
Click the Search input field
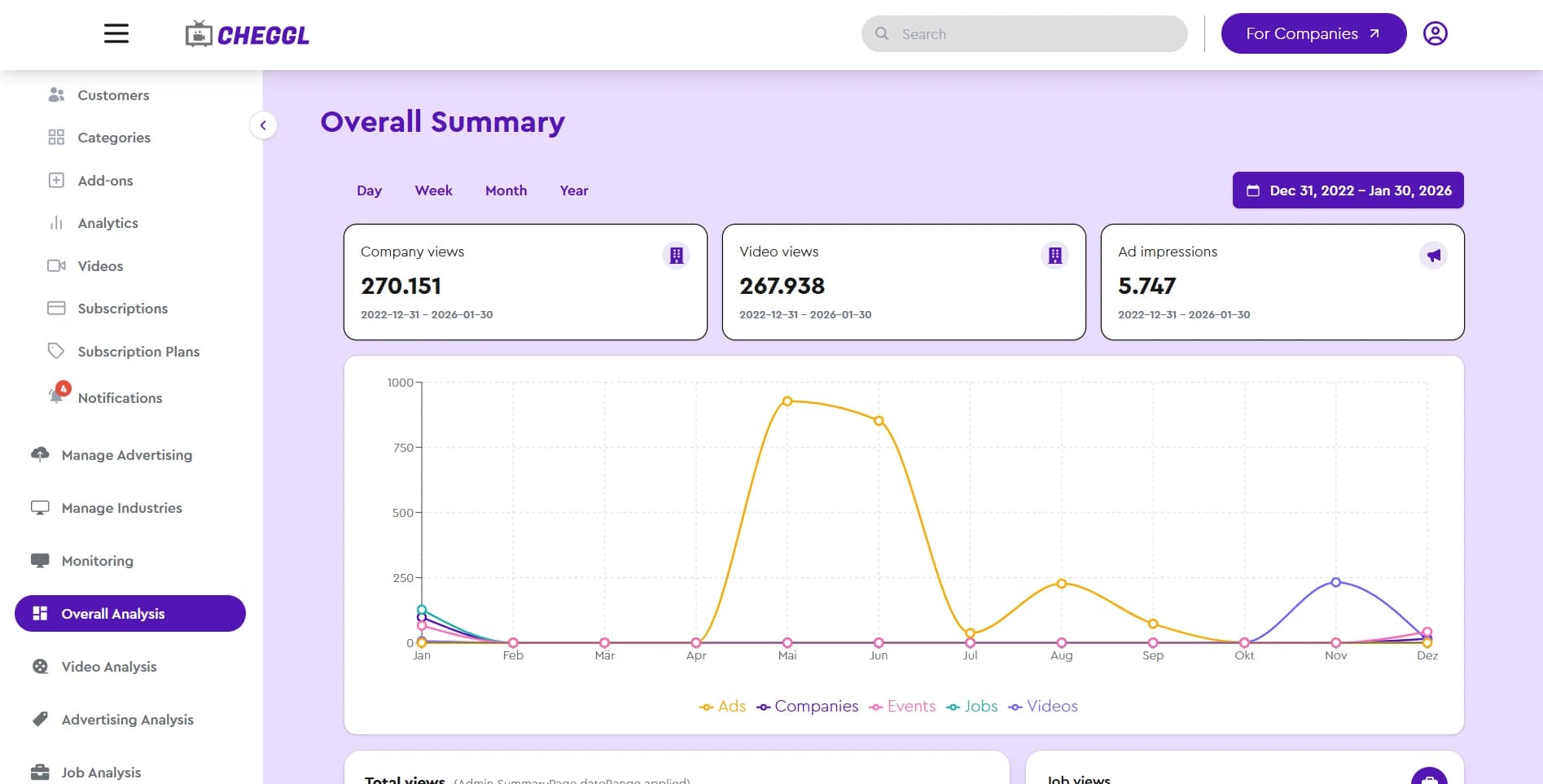tap(1024, 33)
